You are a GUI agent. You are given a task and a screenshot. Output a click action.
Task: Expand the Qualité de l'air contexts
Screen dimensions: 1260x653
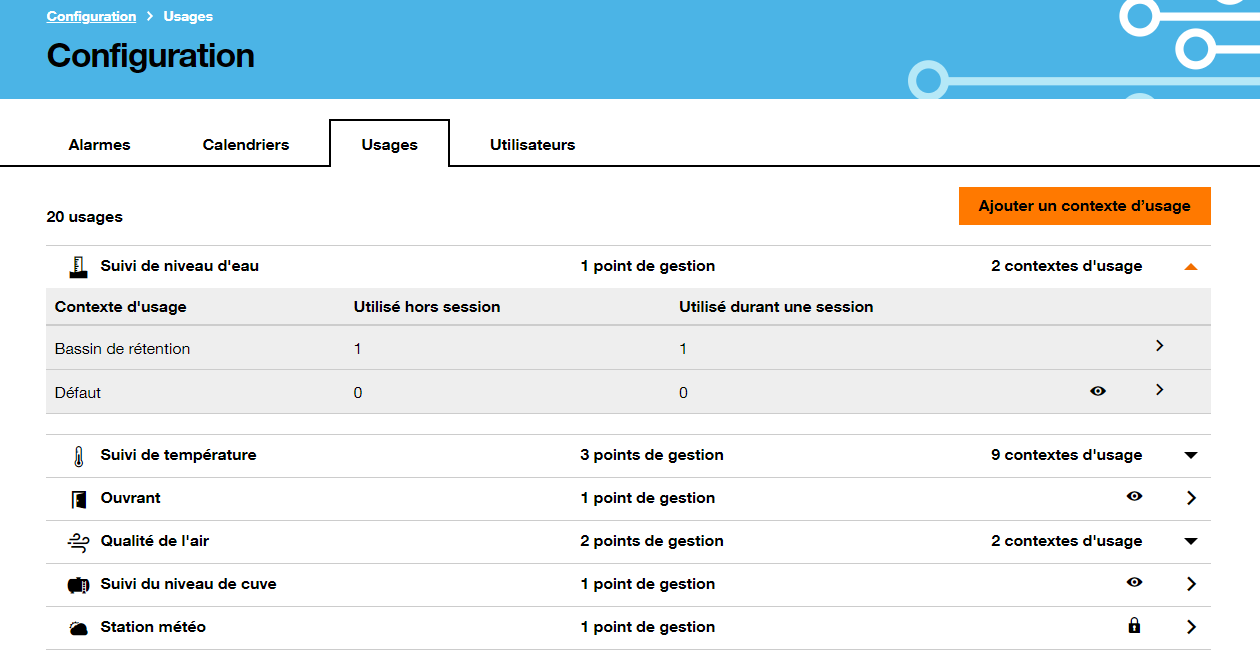1190,541
